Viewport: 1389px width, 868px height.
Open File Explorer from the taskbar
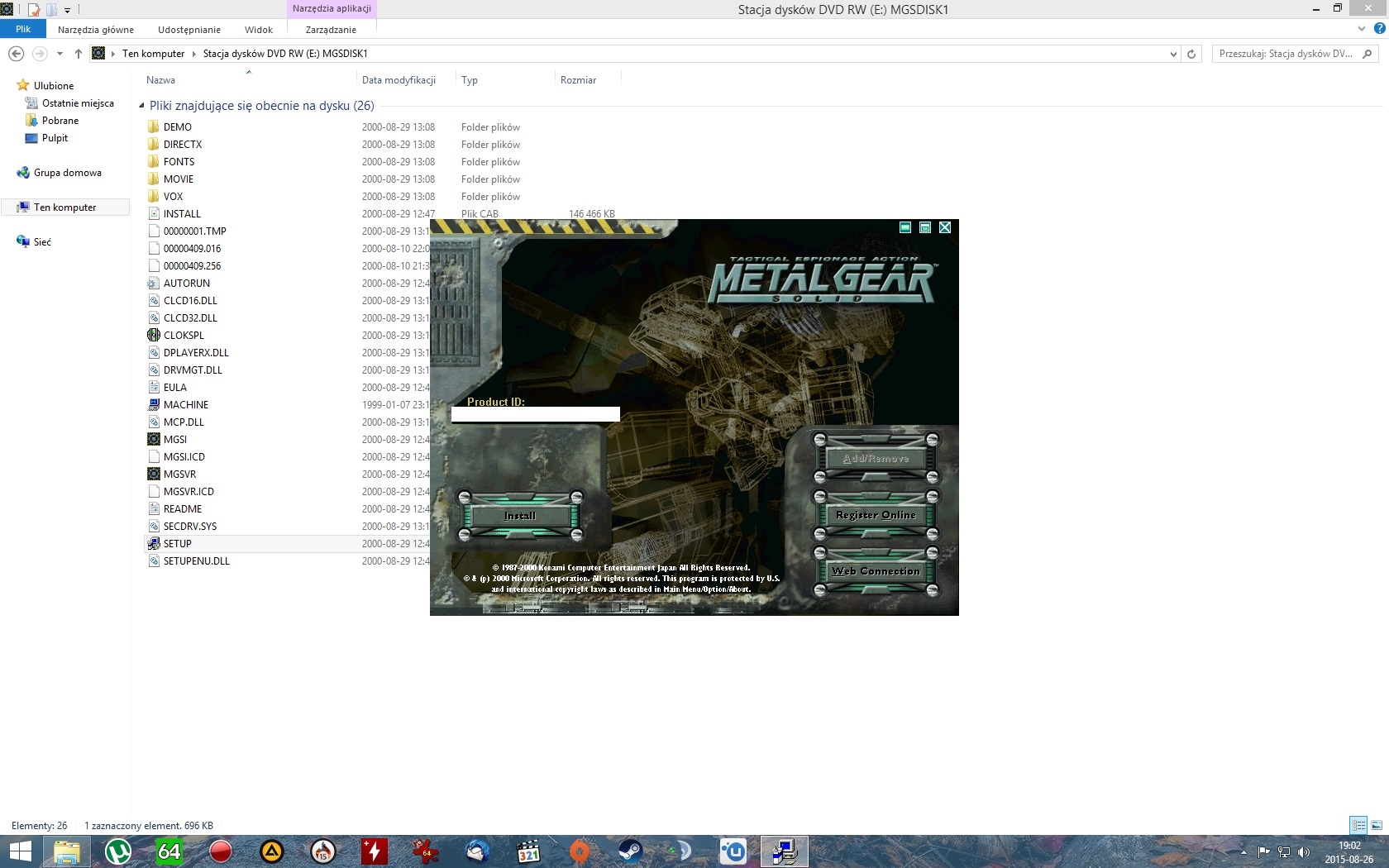pyautogui.click(x=67, y=851)
